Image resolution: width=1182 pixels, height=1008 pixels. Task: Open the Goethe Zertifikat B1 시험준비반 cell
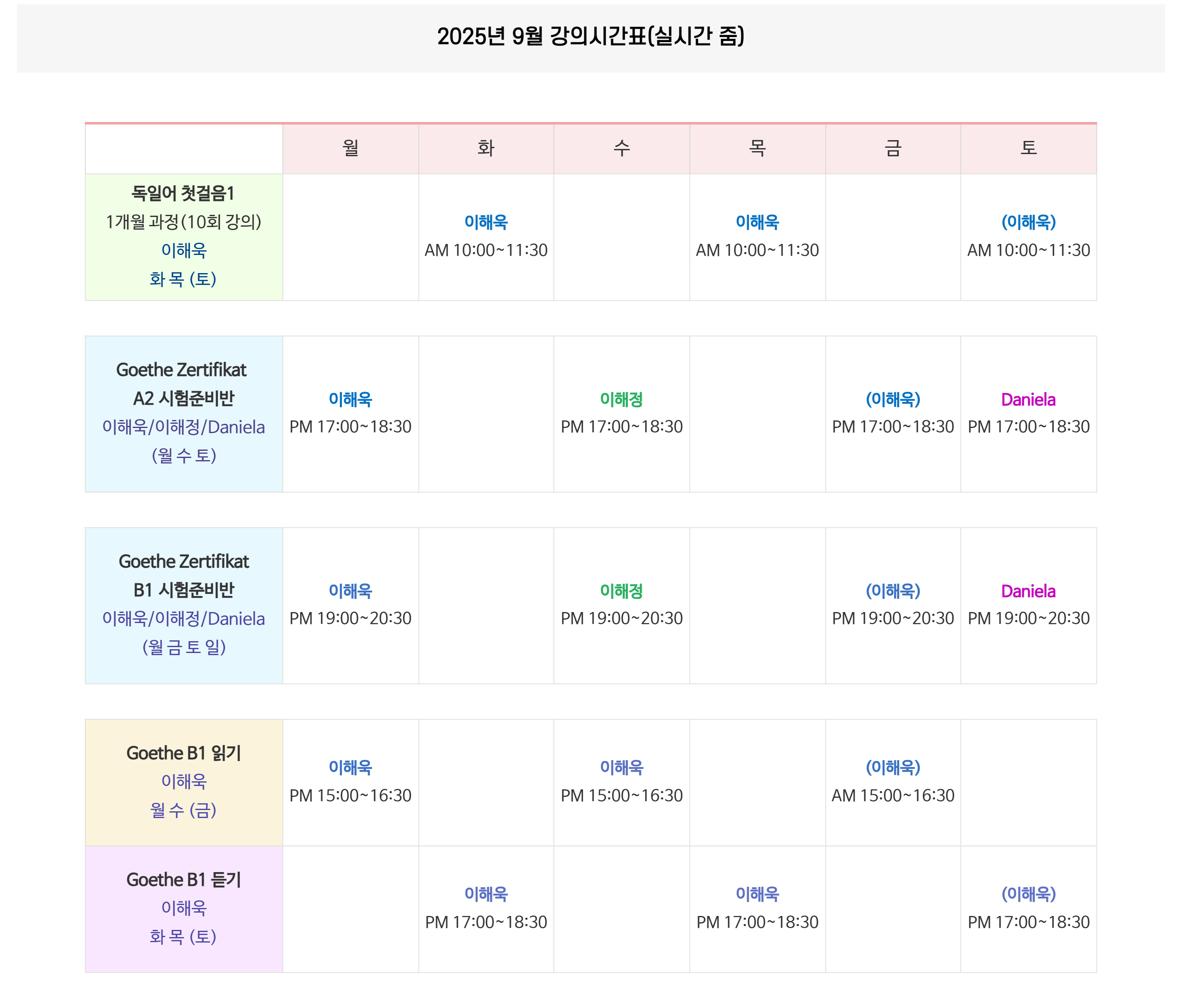click(184, 605)
